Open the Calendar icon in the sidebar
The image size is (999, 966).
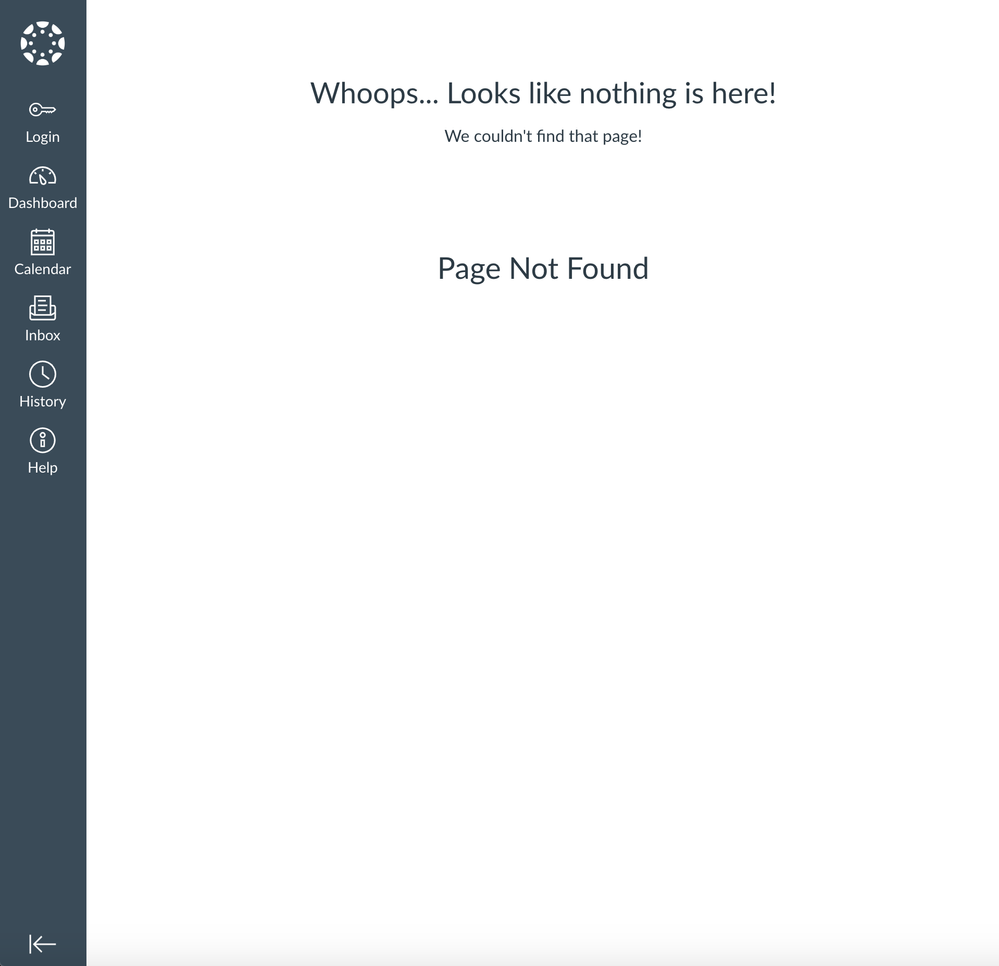point(42,242)
